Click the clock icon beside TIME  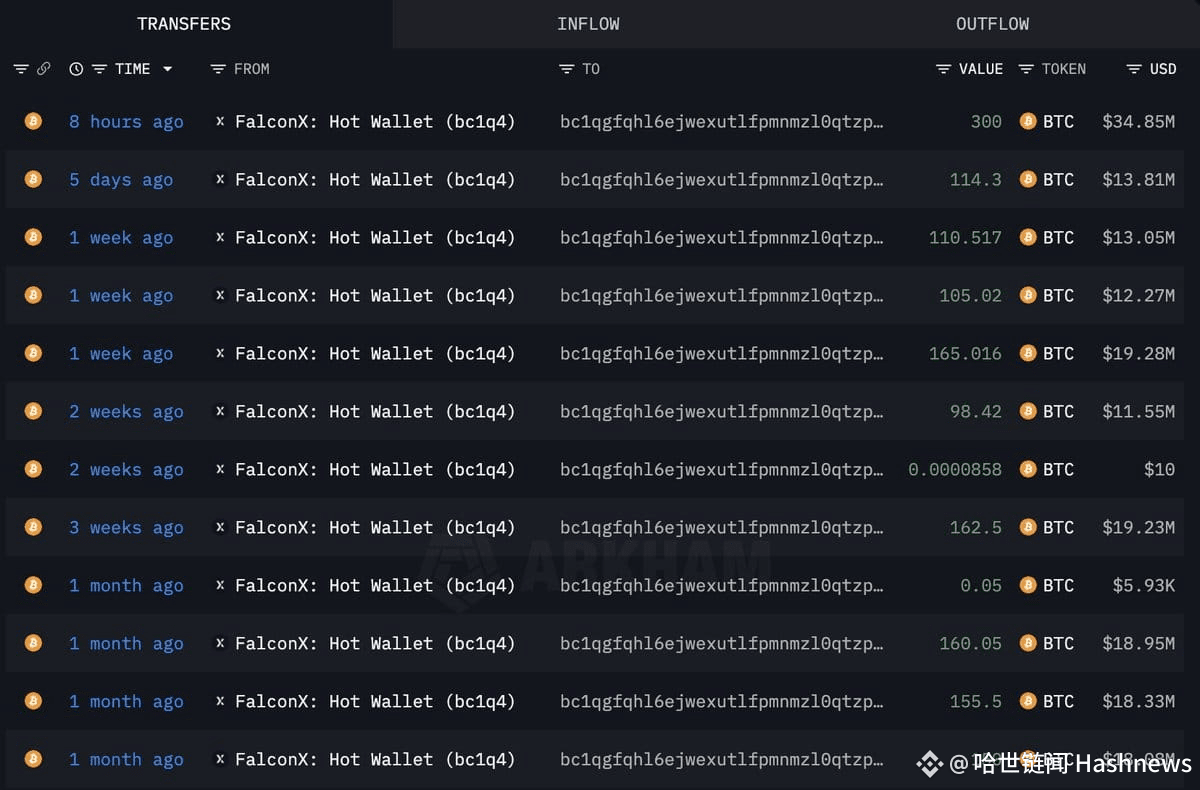tap(76, 69)
